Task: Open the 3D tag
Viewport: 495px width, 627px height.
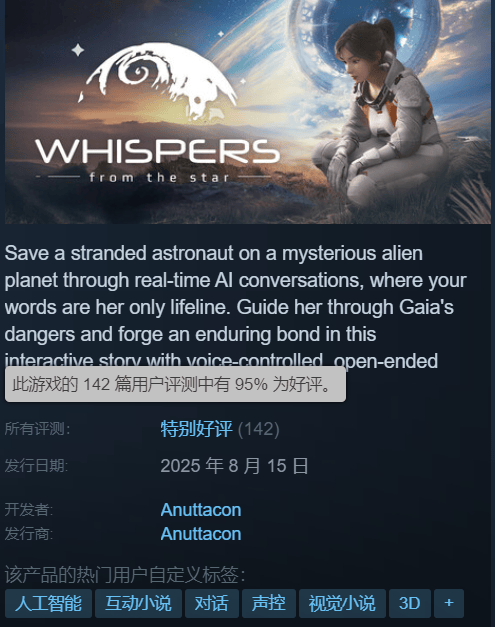Action: click(x=410, y=603)
